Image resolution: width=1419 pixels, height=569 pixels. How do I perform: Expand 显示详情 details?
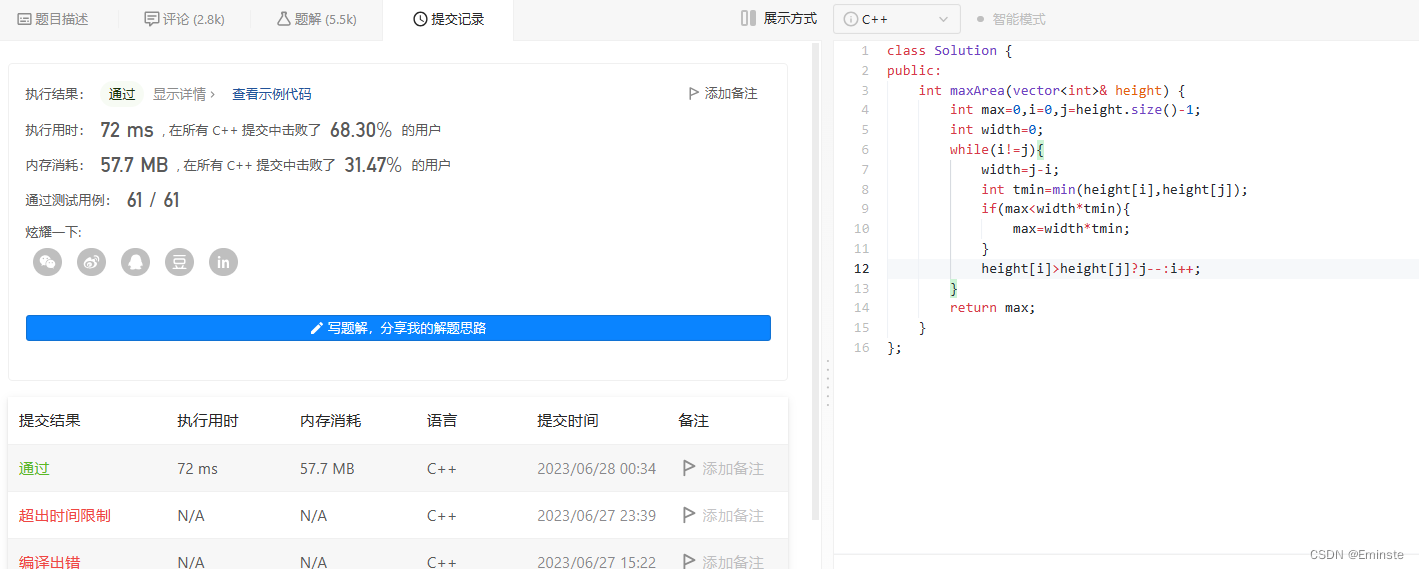[x=184, y=94]
